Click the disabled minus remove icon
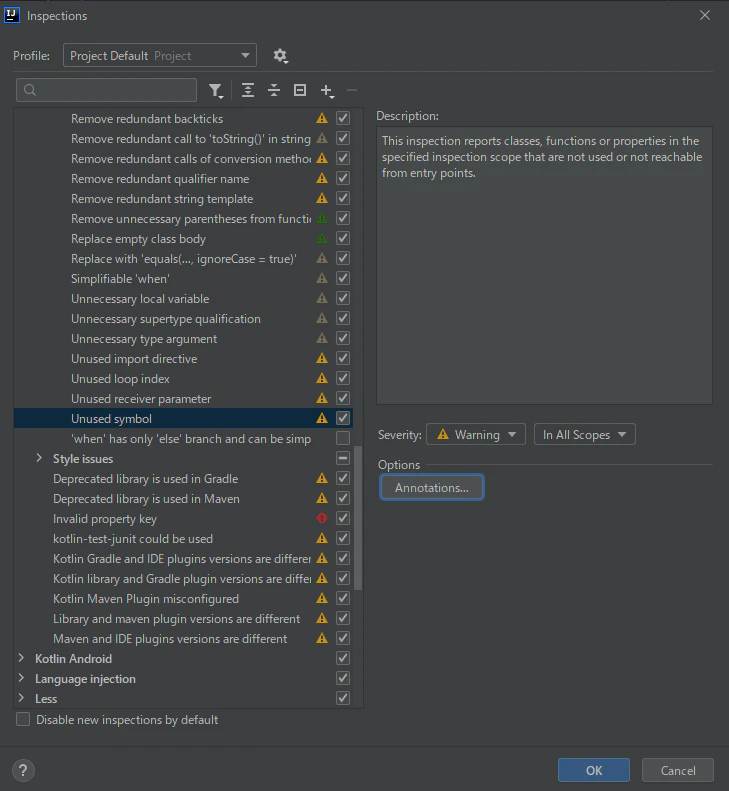The height and width of the screenshot is (791, 729). pos(352,90)
